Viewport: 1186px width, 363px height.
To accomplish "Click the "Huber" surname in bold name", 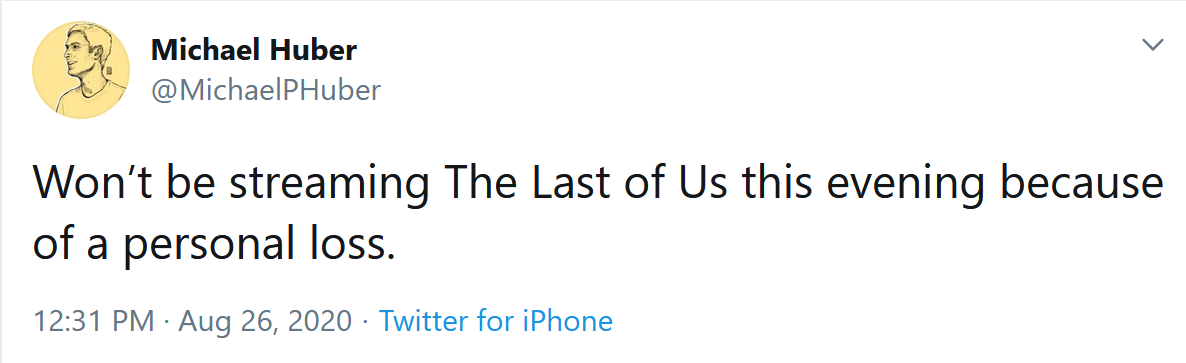I will coord(314,51).
